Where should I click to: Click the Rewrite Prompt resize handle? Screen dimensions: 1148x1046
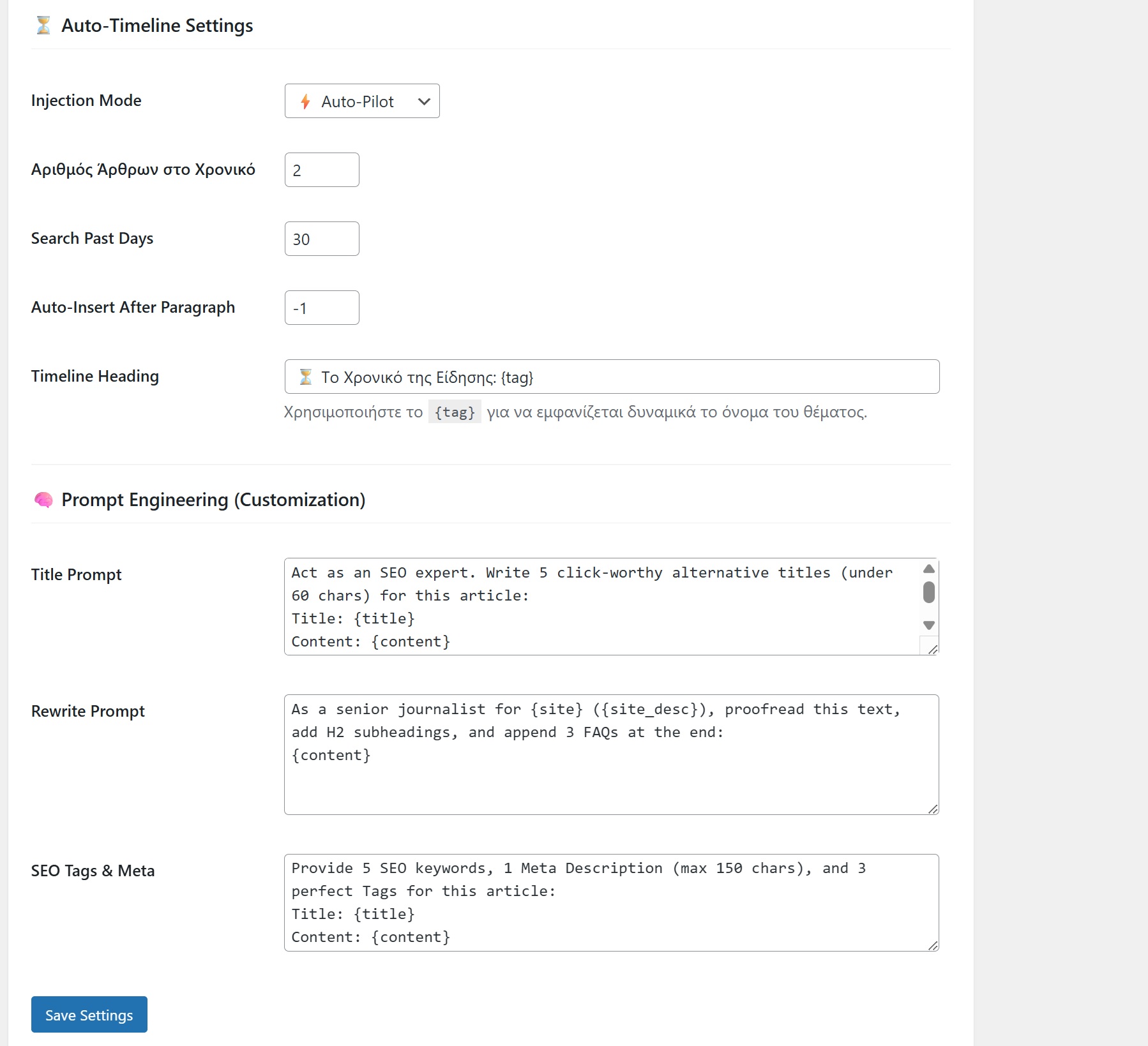(933, 809)
